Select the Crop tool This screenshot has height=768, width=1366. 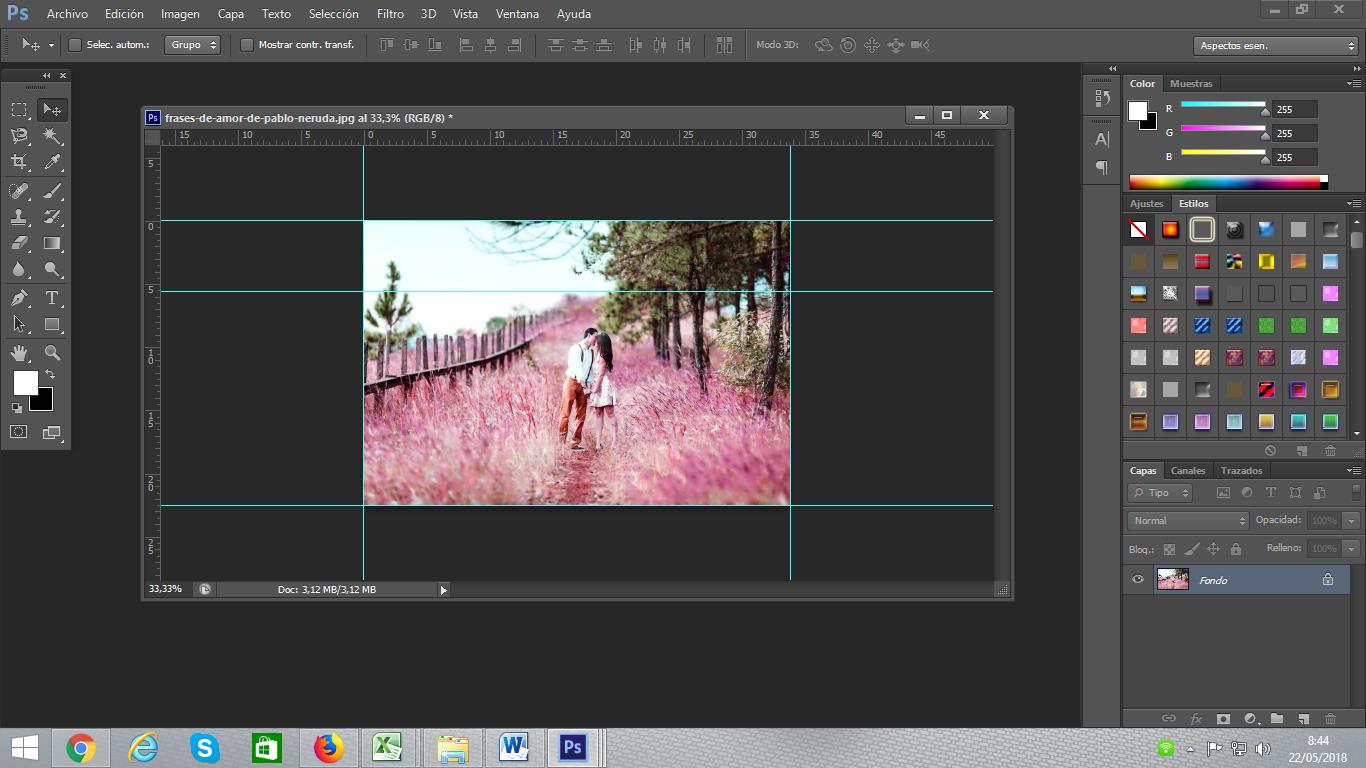(x=19, y=162)
